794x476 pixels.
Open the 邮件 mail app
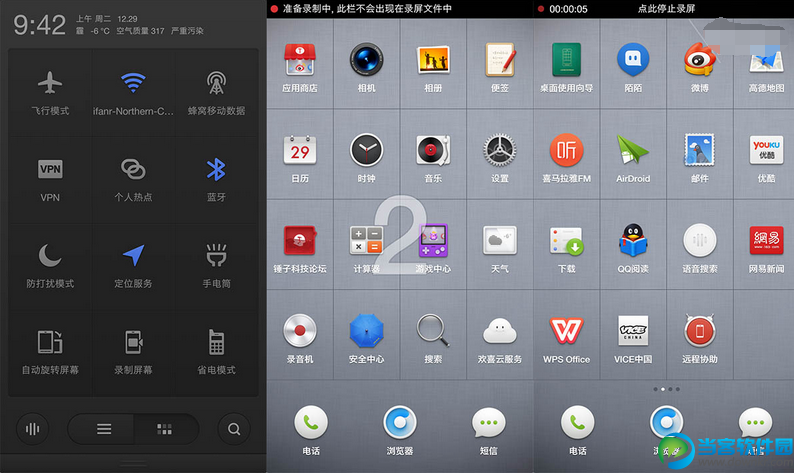(x=700, y=150)
